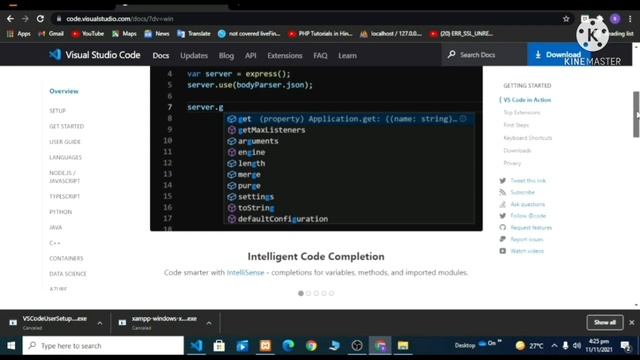Viewport: 640px width, 360px height.
Task: Select the fourth carousel dot
Action: [324, 293]
